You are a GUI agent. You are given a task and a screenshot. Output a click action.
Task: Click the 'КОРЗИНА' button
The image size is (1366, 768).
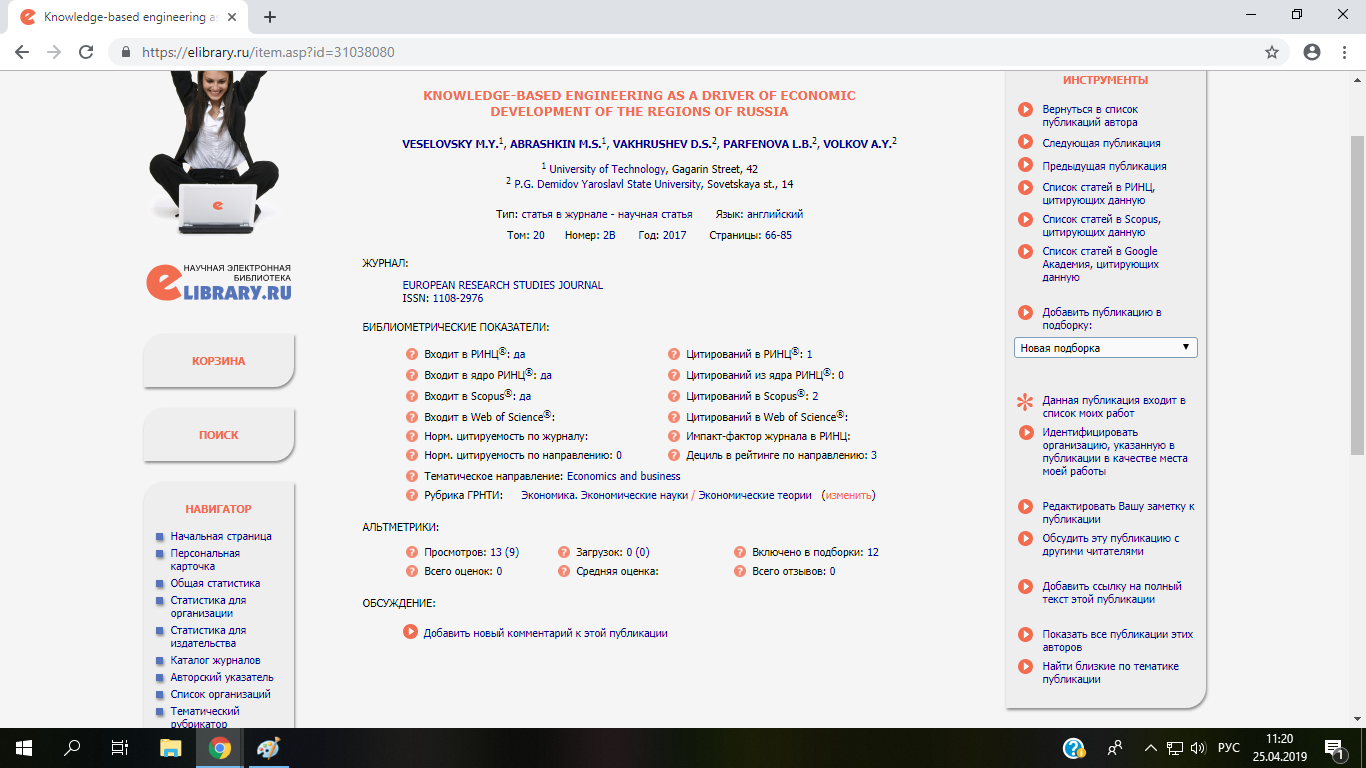coord(219,361)
